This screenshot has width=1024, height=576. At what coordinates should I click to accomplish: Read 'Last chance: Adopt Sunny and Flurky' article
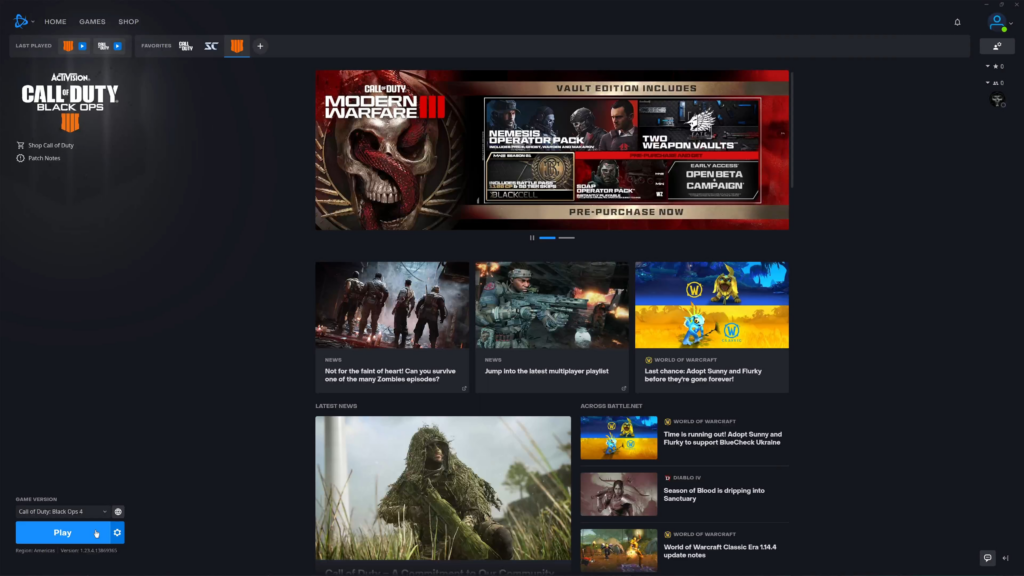(x=703, y=375)
